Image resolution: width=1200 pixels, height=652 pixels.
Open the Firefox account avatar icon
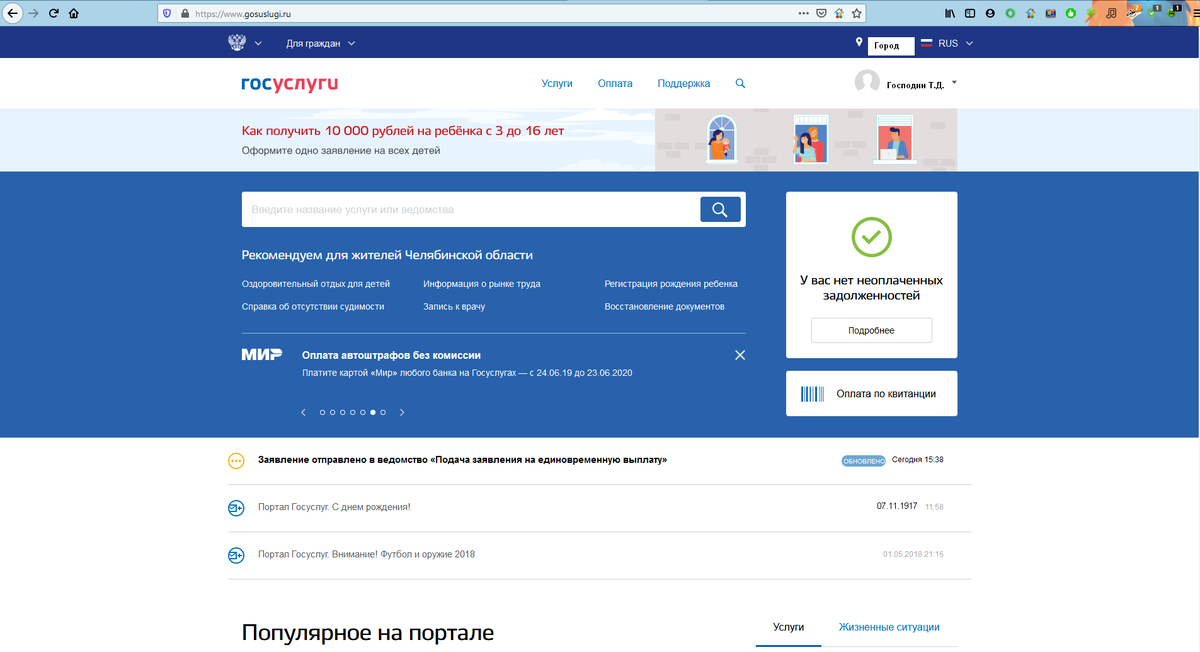click(990, 14)
